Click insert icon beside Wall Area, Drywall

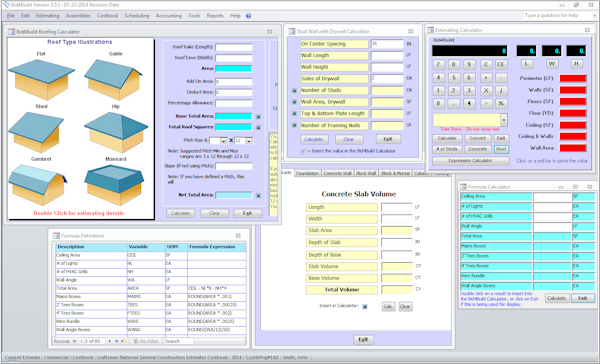(294, 102)
